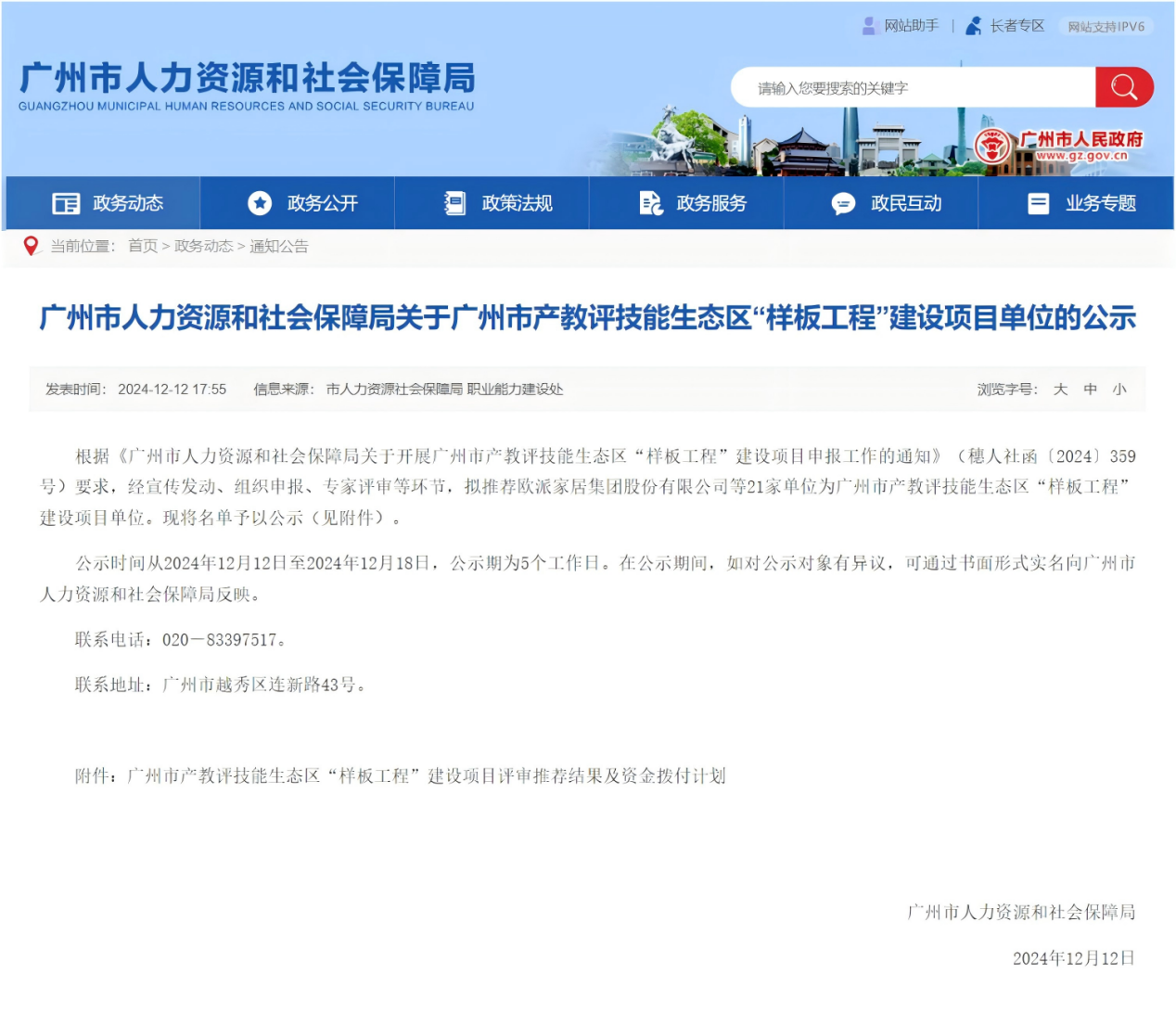Click the star icon beside 政务公开
The image size is (1176, 1012).
click(260, 203)
